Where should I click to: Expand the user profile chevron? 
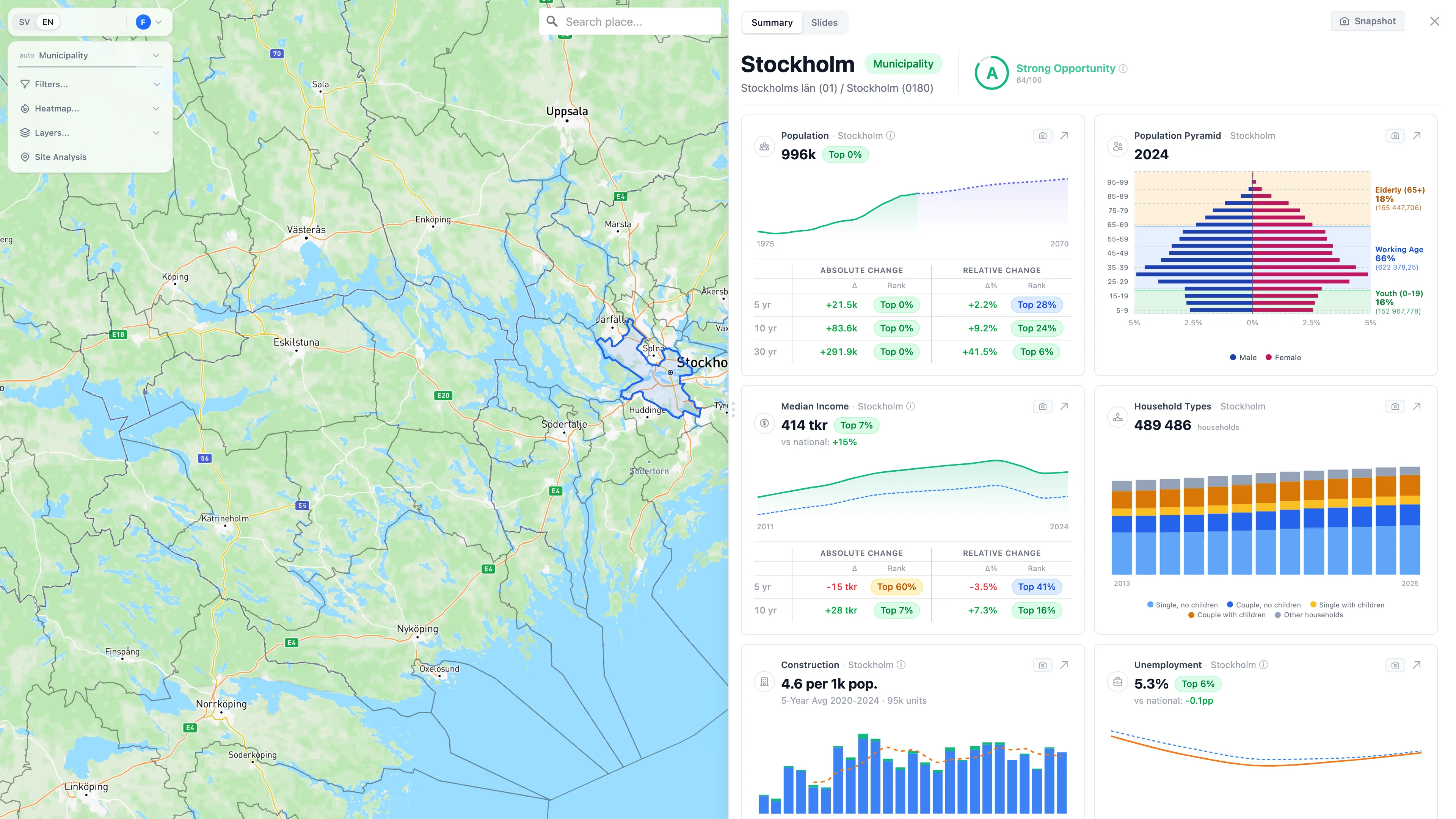[158, 22]
